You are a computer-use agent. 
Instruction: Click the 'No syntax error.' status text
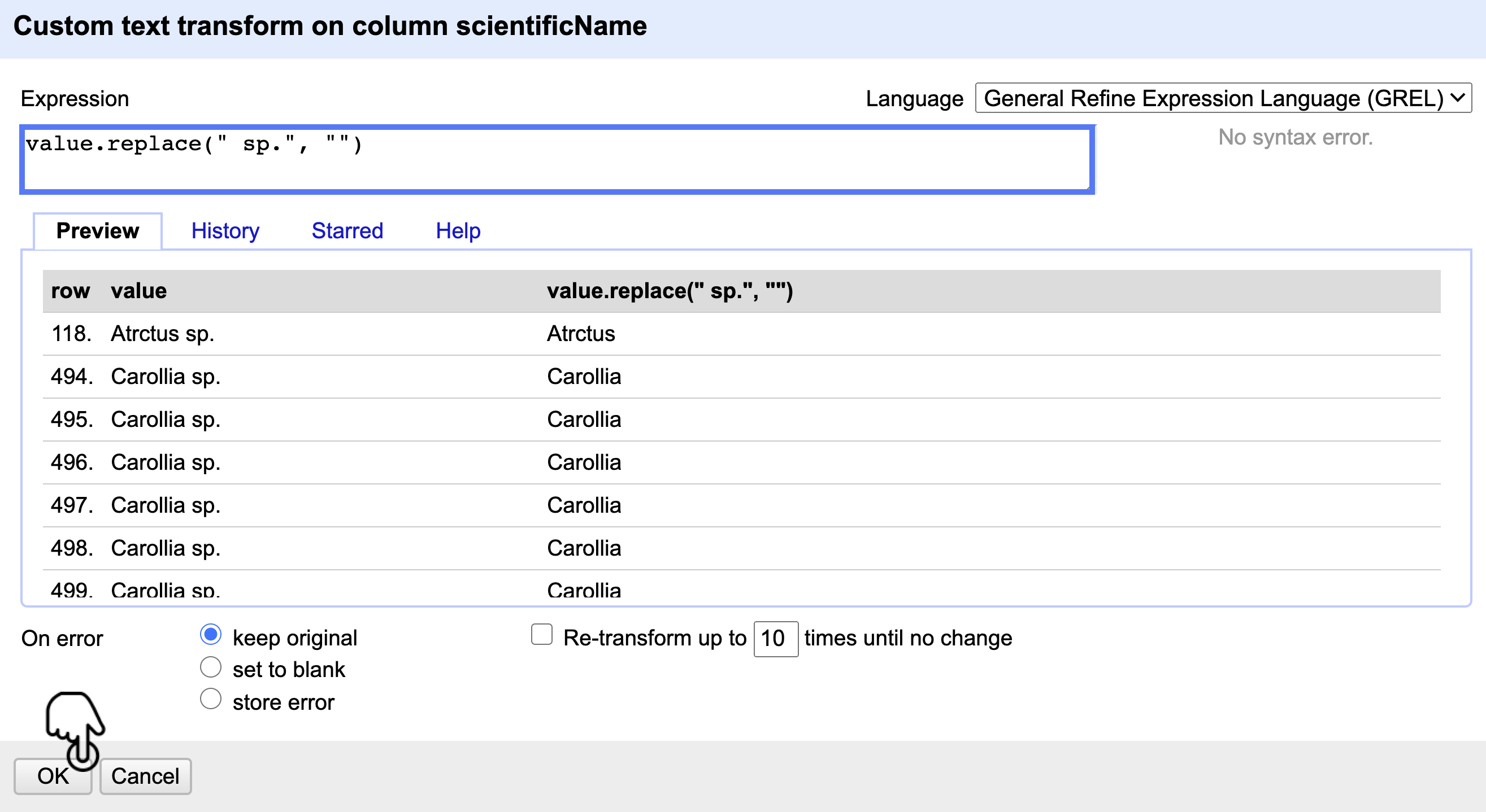(x=1295, y=138)
